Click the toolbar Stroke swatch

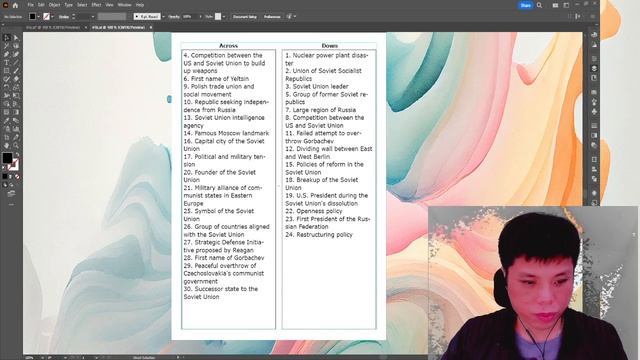[x=13, y=164]
